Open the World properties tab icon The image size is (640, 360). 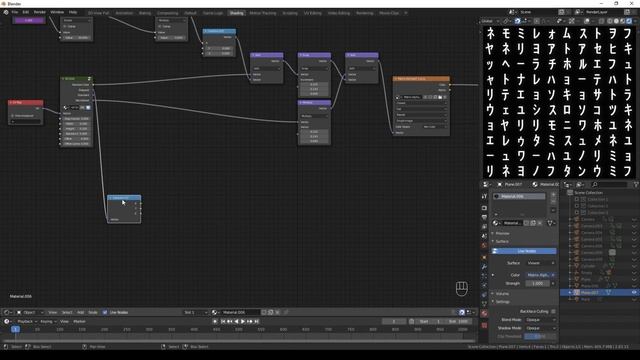pyautogui.click(x=484, y=245)
